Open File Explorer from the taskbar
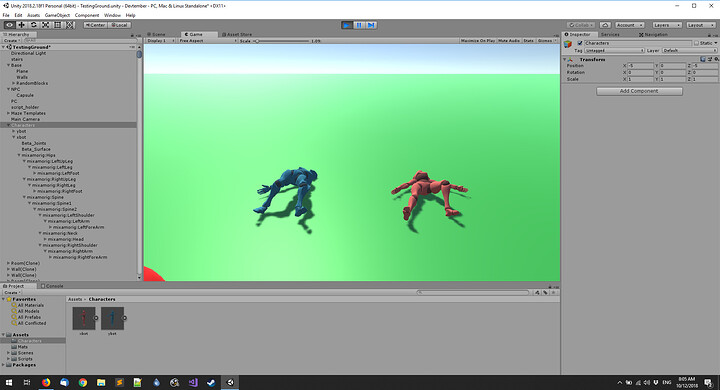Screen dimensions: 720x390 101,382
